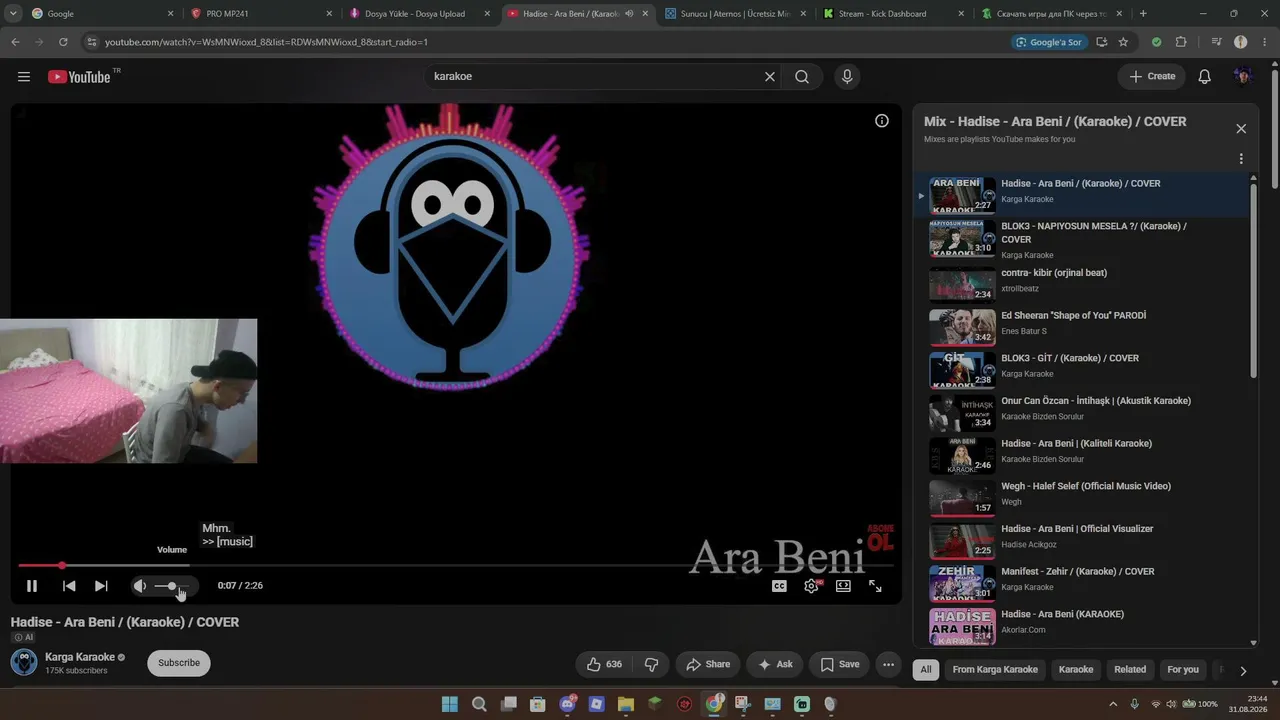Enter full screen mode
The image size is (1280, 720).
coord(875,586)
